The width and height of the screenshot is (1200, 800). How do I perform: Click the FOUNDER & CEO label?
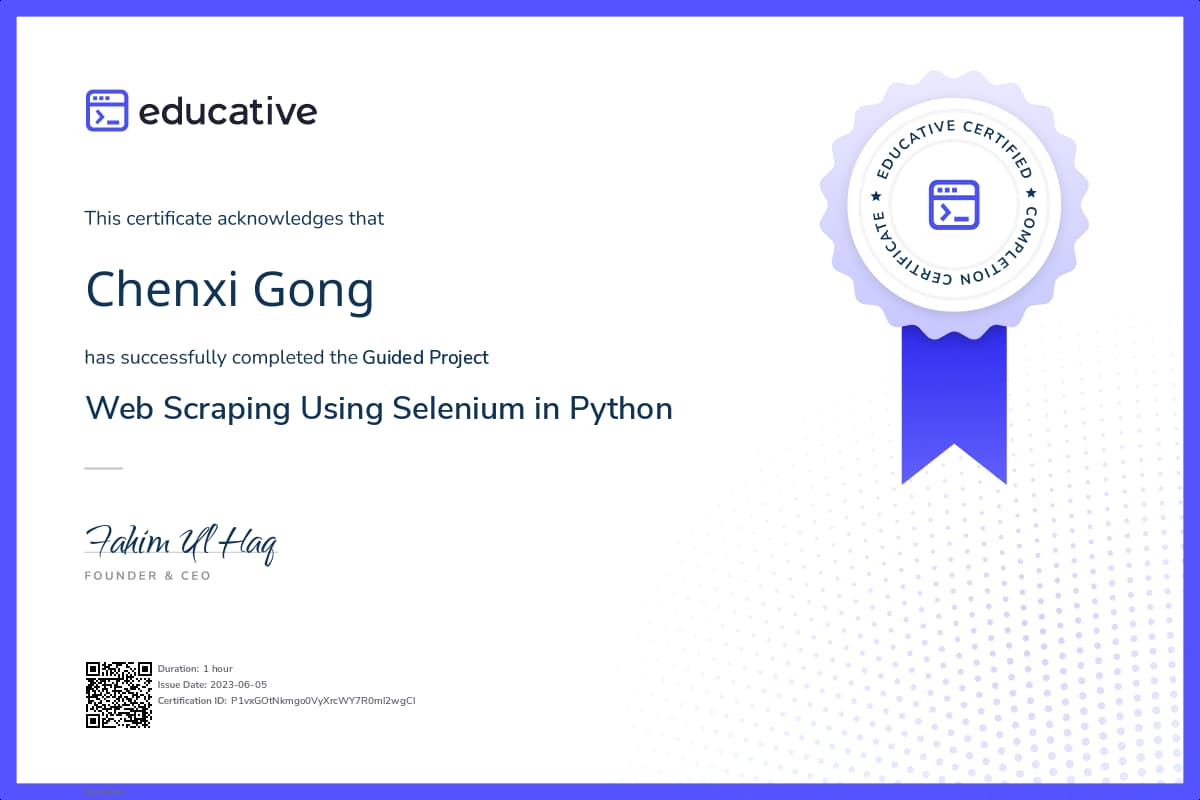(x=148, y=576)
